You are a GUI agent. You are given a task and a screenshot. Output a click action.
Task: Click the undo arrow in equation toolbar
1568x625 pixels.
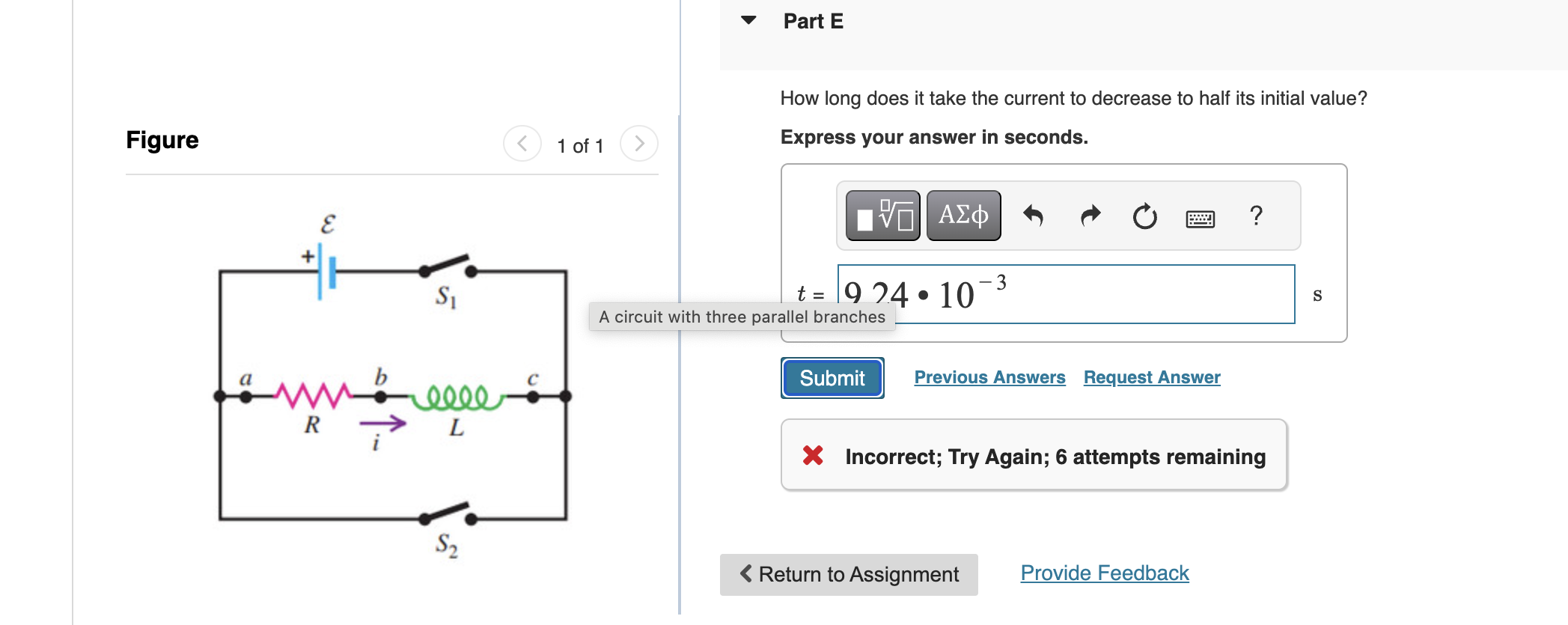point(1034,216)
